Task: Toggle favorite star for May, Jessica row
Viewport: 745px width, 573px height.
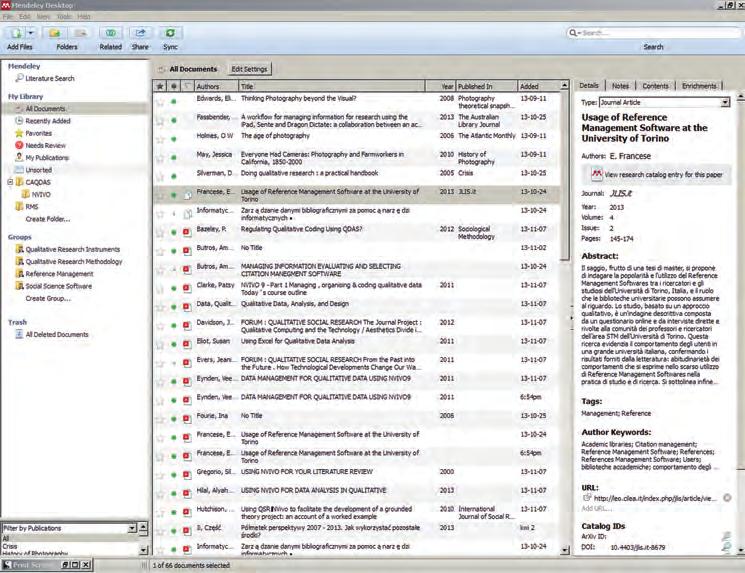Action: click(x=160, y=158)
